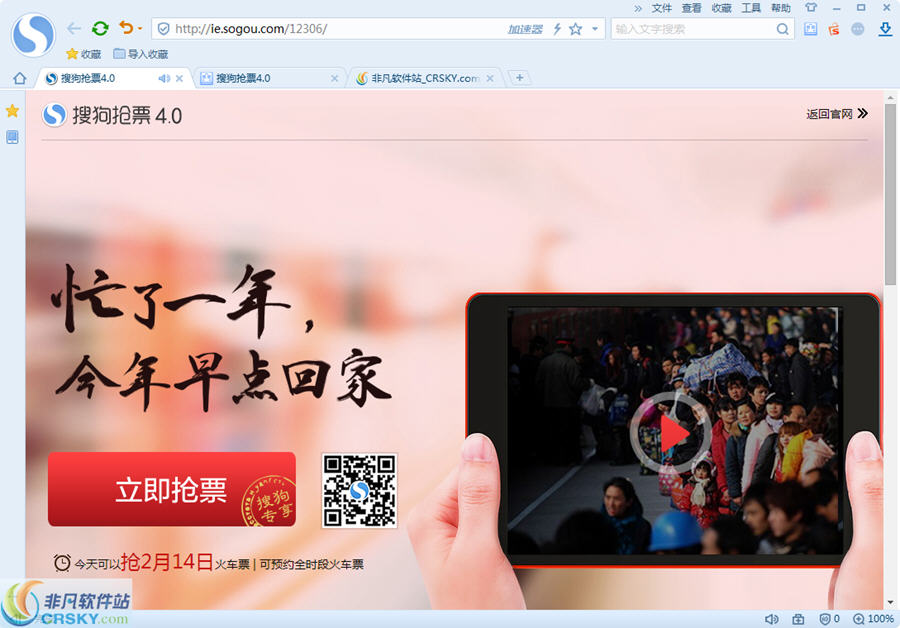Click the red 立即抢票 button
Viewport: 900px width, 628px height.
point(172,489)
